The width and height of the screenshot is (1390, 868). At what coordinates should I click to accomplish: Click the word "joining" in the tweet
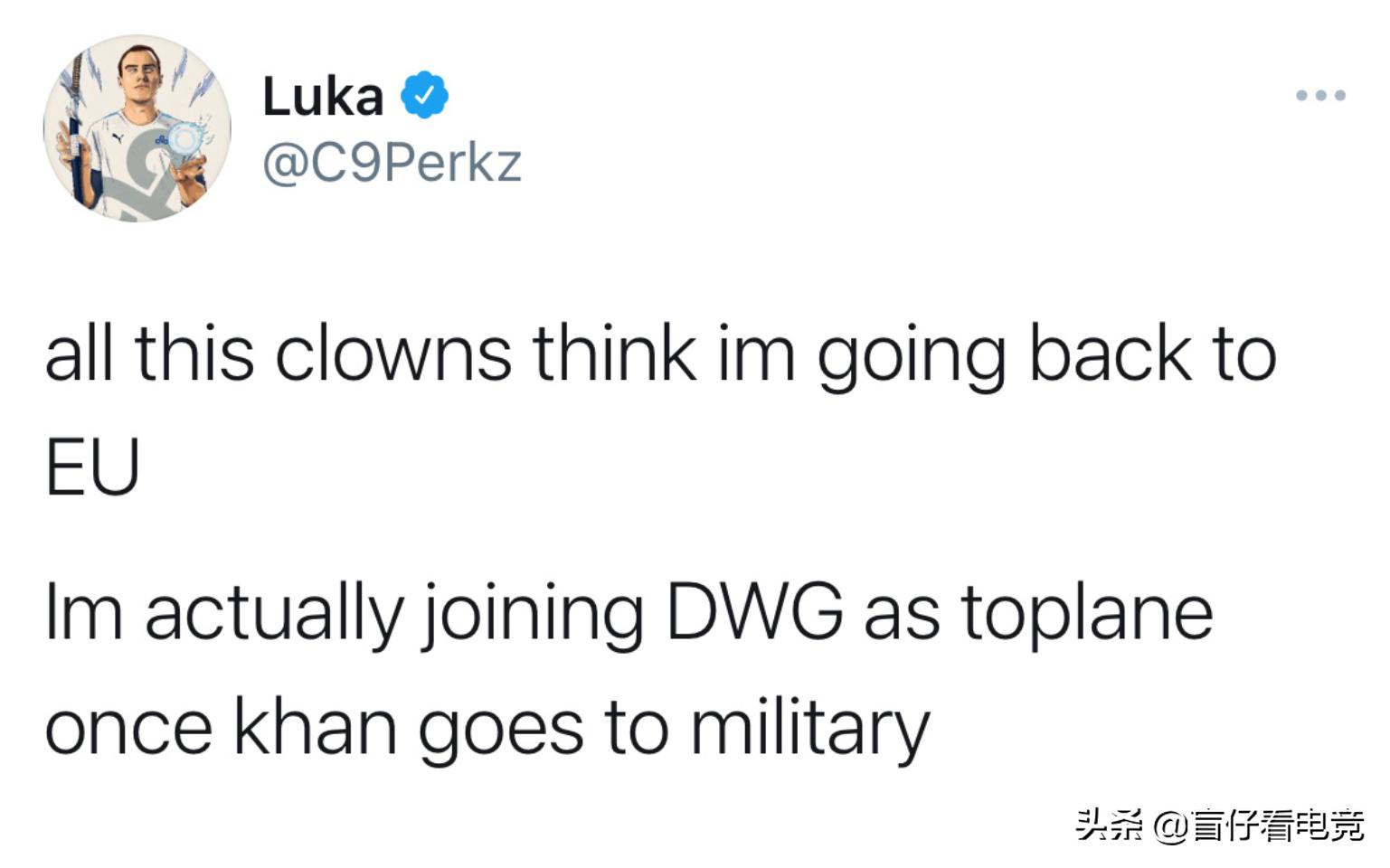click(534, 615)
